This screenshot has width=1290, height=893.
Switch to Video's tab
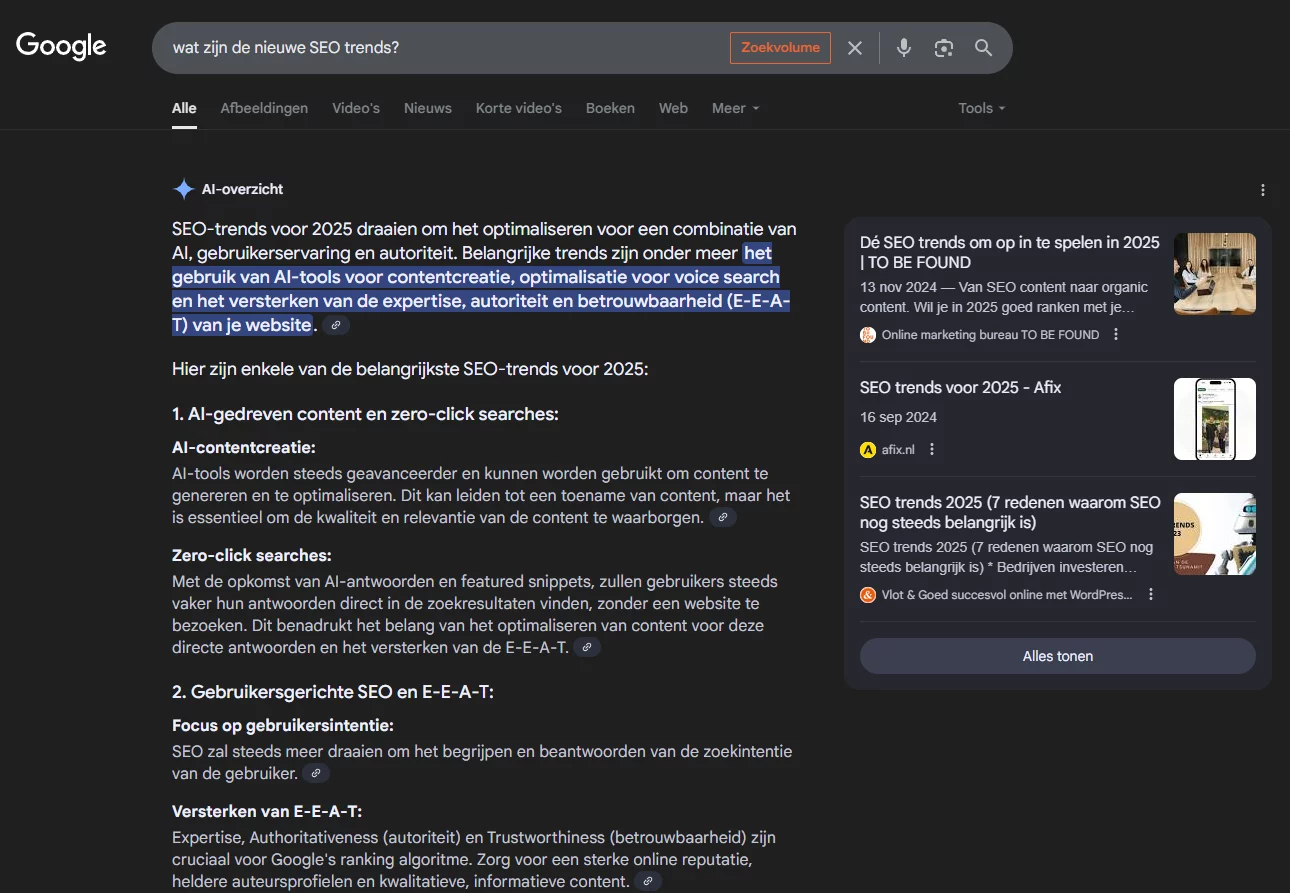(356, 108)
